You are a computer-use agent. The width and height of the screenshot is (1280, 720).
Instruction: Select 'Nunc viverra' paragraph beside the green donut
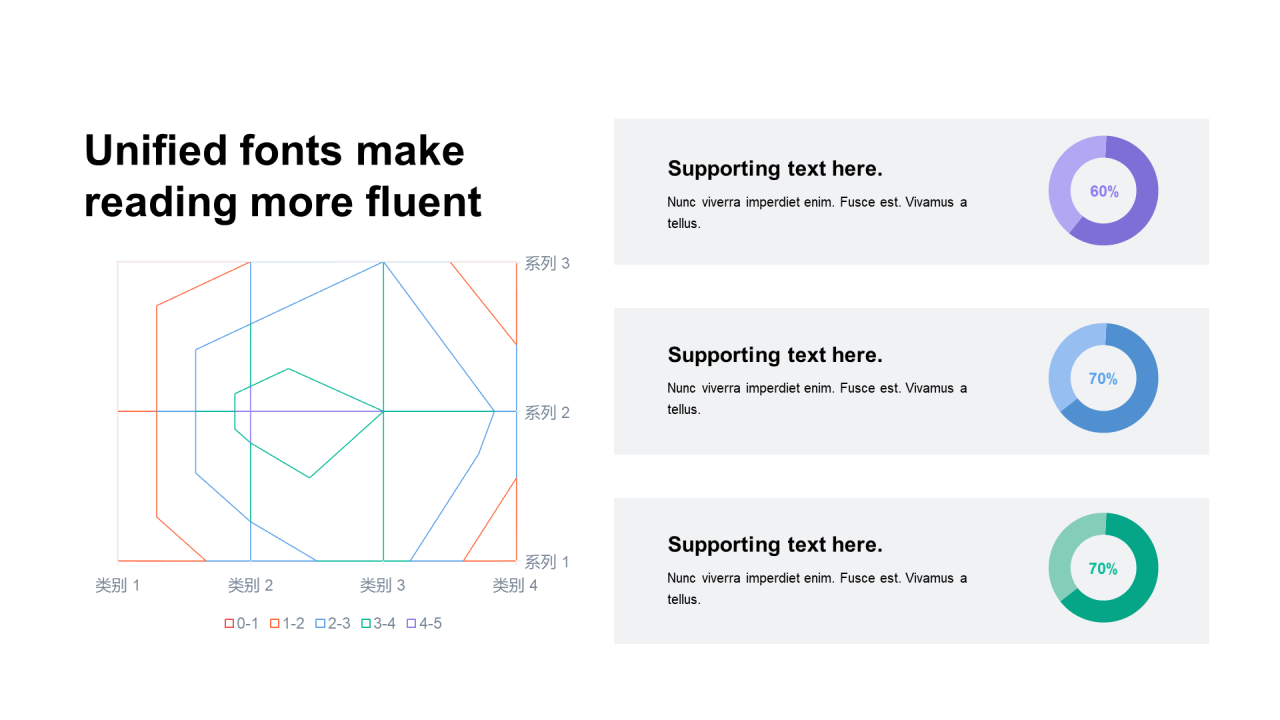click(x=817, y=588)
